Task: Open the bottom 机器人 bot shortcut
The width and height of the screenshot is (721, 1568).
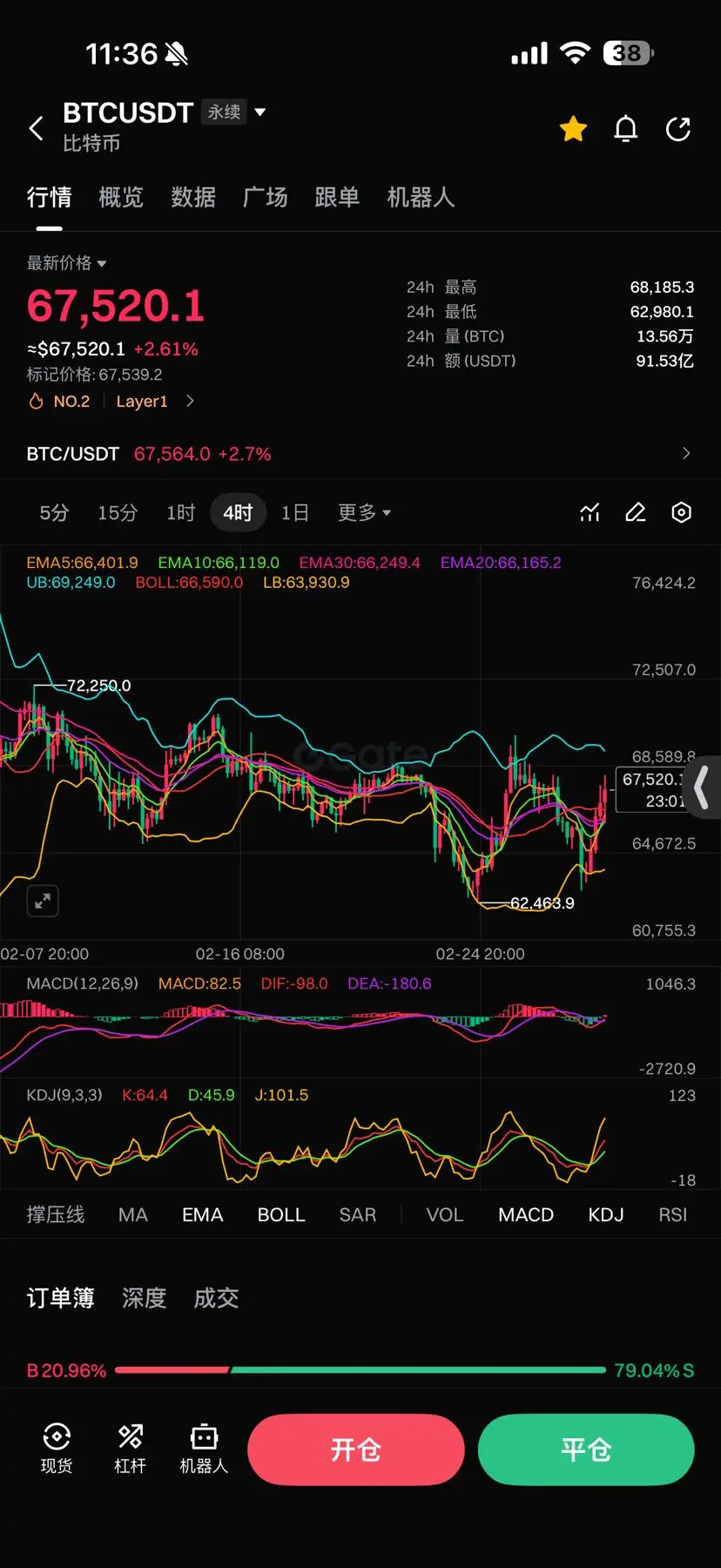Action: tap(204, 1449)
